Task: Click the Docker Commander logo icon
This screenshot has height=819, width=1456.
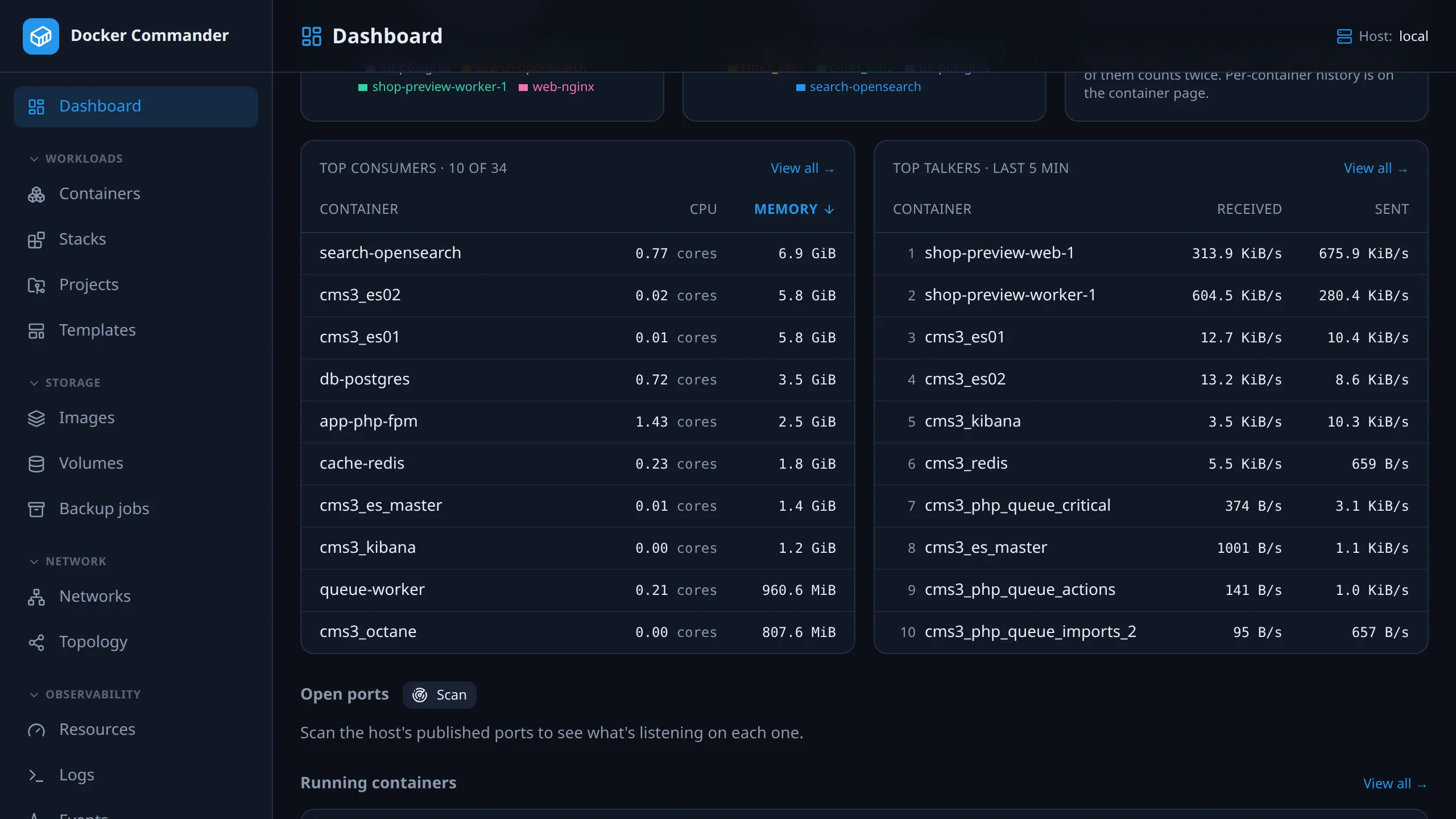Action: (40, 36)
